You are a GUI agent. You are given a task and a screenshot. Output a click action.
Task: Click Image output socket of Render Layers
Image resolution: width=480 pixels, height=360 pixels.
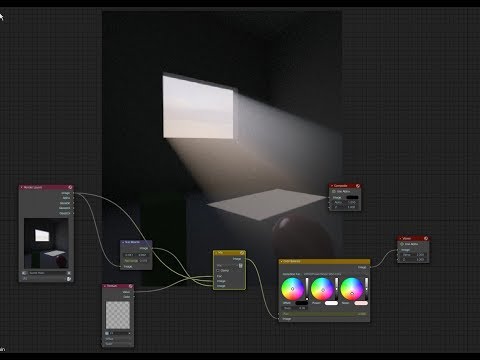click(74, 193)
